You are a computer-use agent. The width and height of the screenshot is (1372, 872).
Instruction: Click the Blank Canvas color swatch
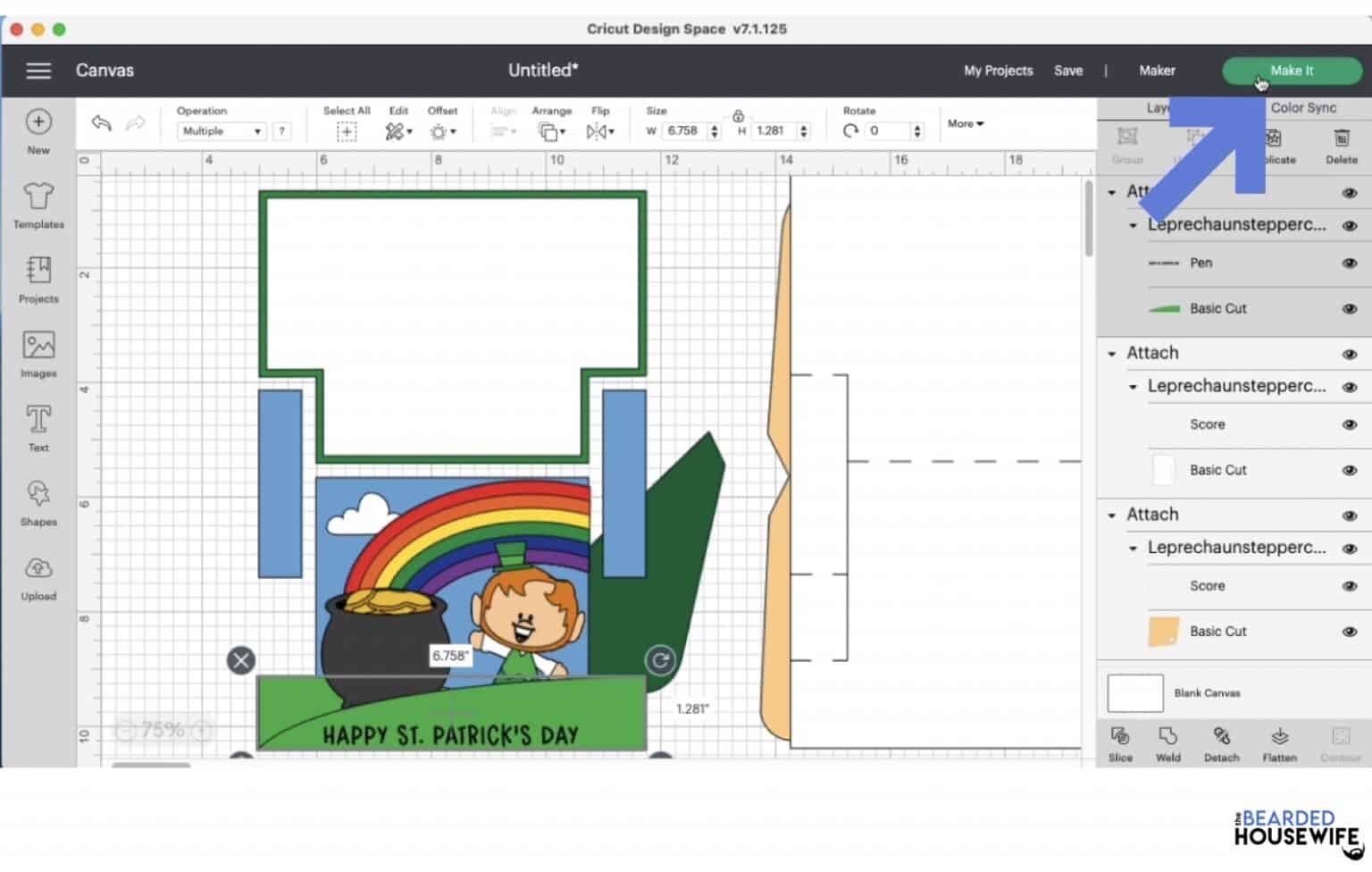[x=1134, y=693]
